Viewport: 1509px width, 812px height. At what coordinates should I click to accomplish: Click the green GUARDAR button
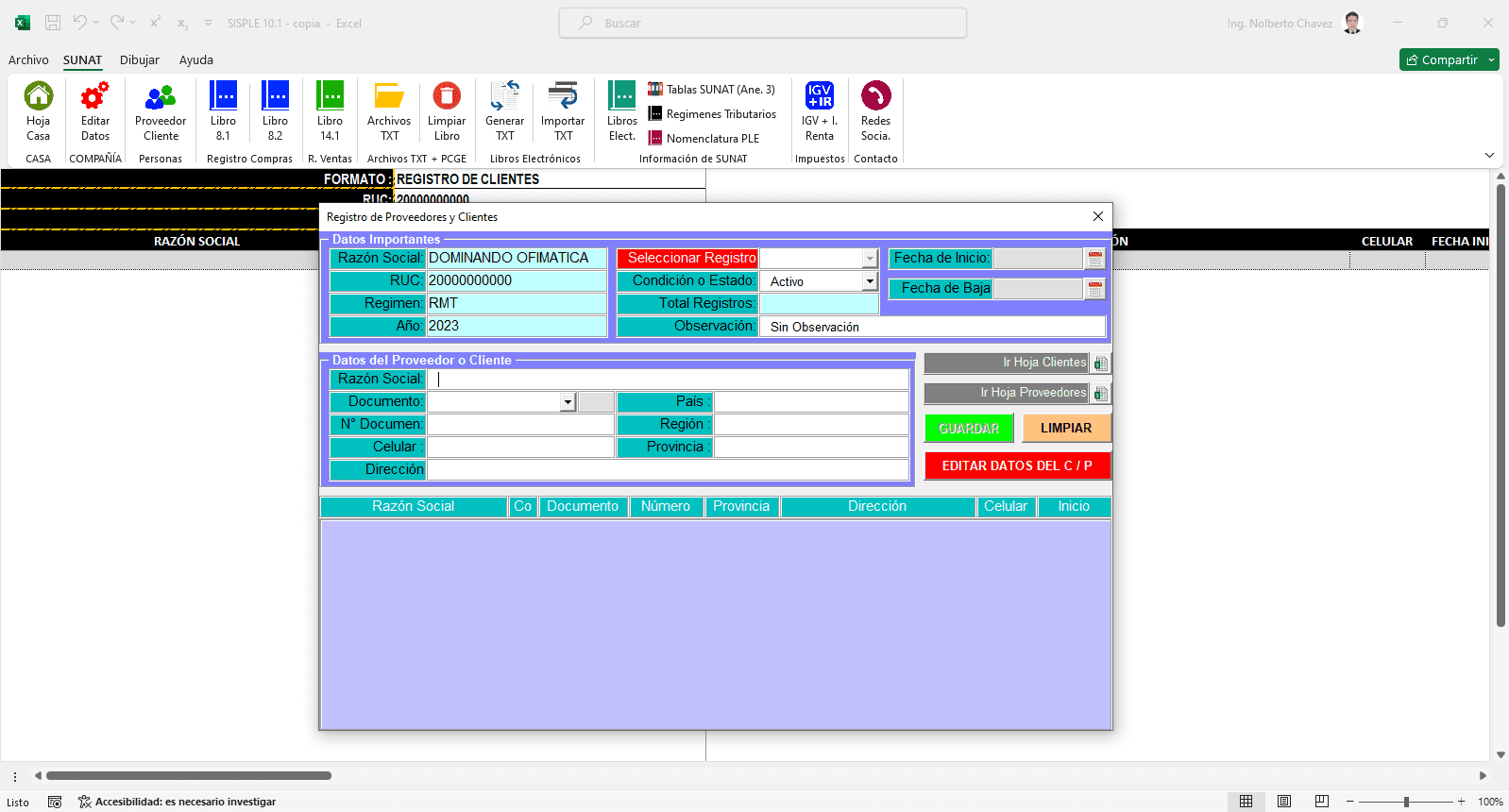[x=969, y=428]
